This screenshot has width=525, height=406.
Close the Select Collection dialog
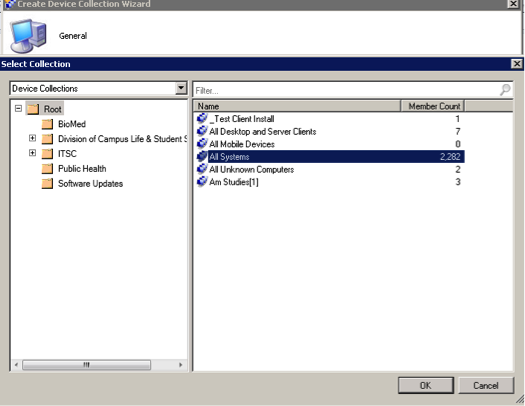click(x=517, y=64)
